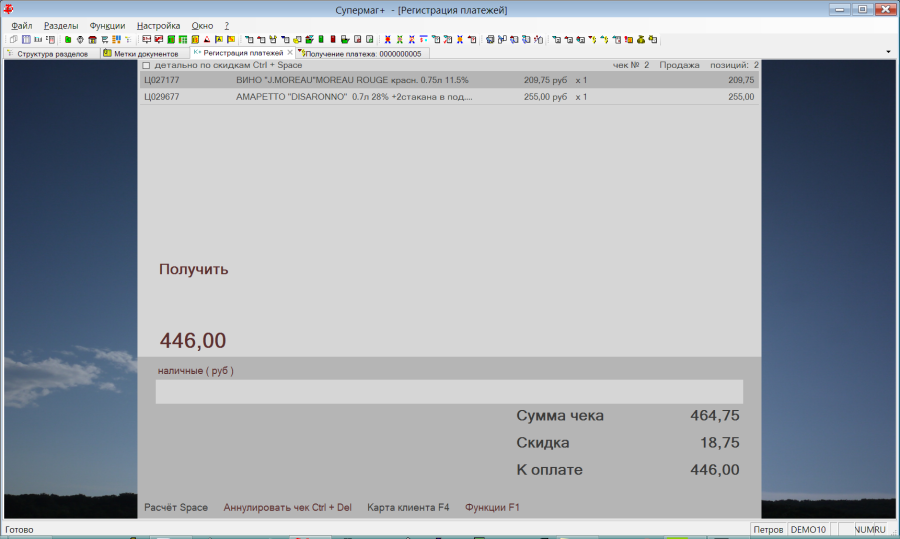This screenshot has height=539, width=900.
Task: Click the money bag toolbar icon
Action: tap(641, 40)
